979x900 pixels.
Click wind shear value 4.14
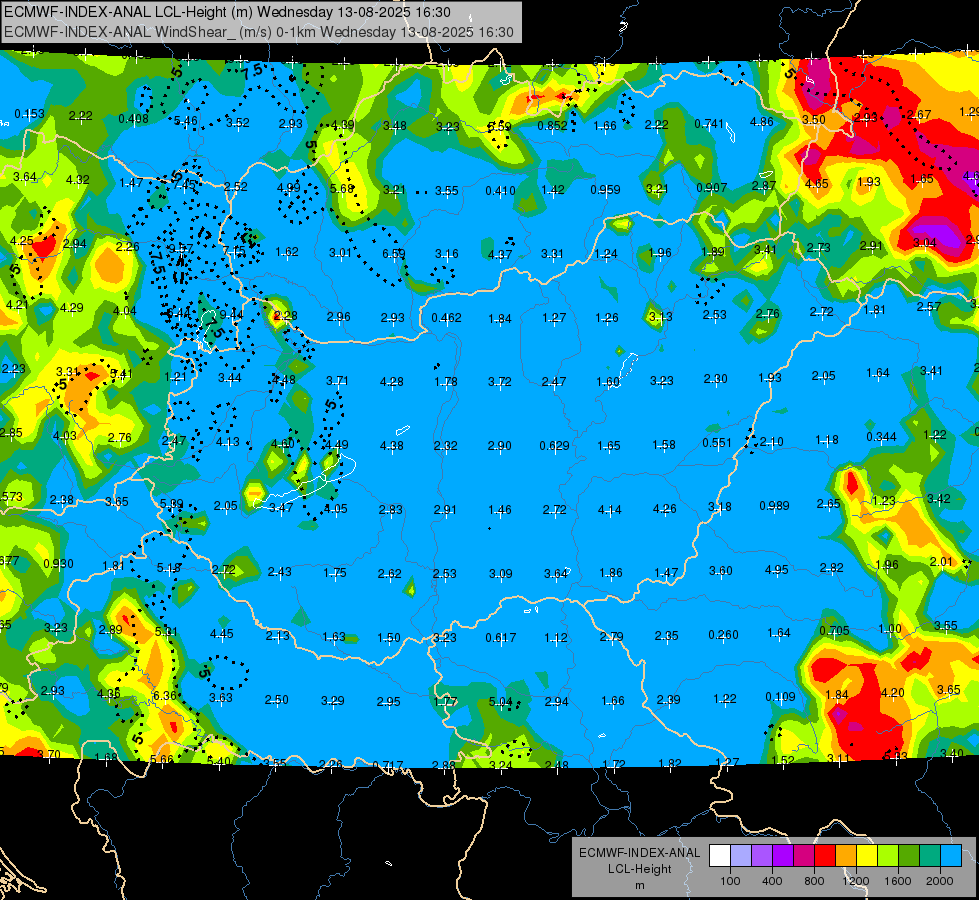point(609,510)
